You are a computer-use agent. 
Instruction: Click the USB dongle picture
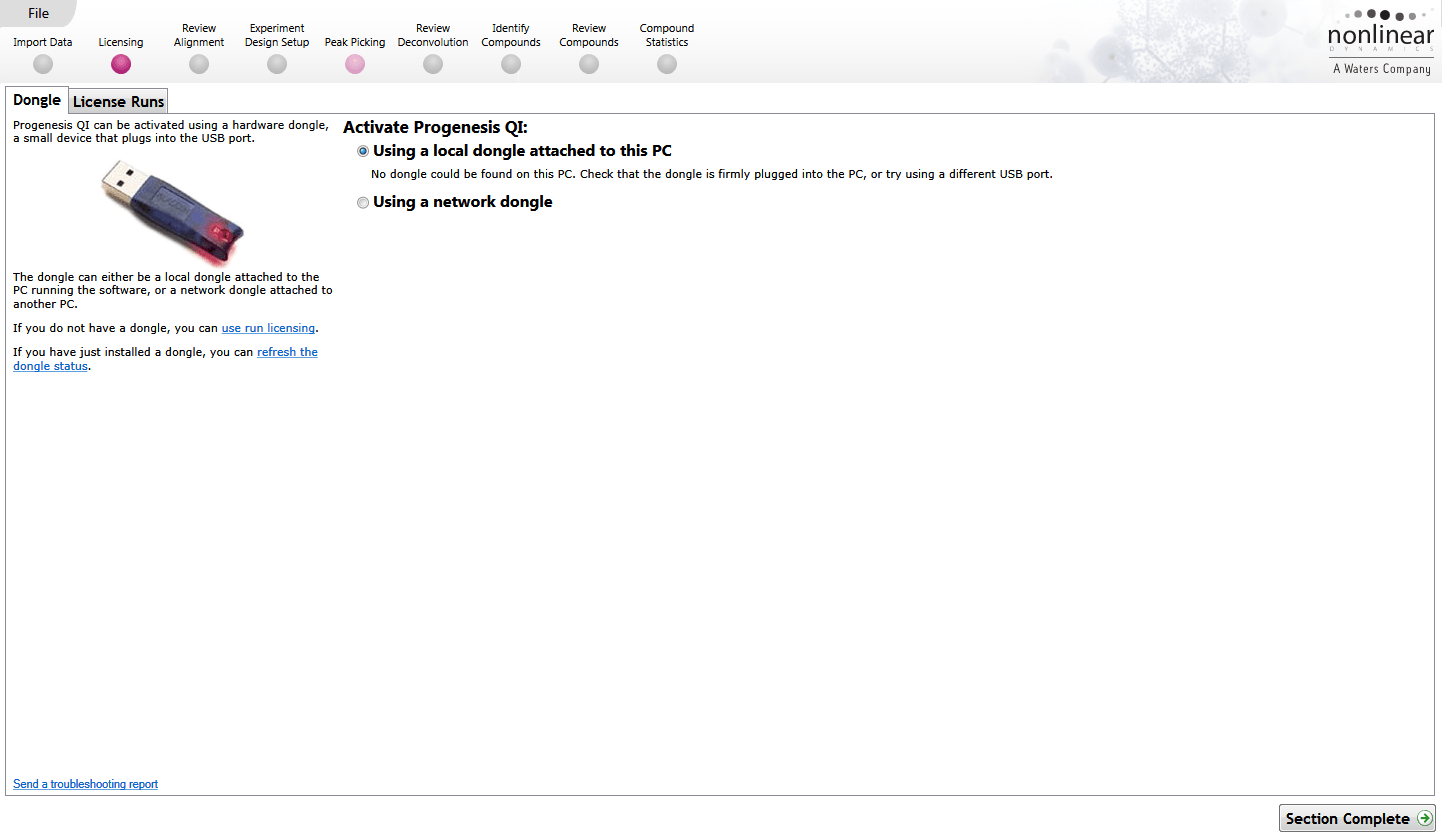[x=173, y=212]
